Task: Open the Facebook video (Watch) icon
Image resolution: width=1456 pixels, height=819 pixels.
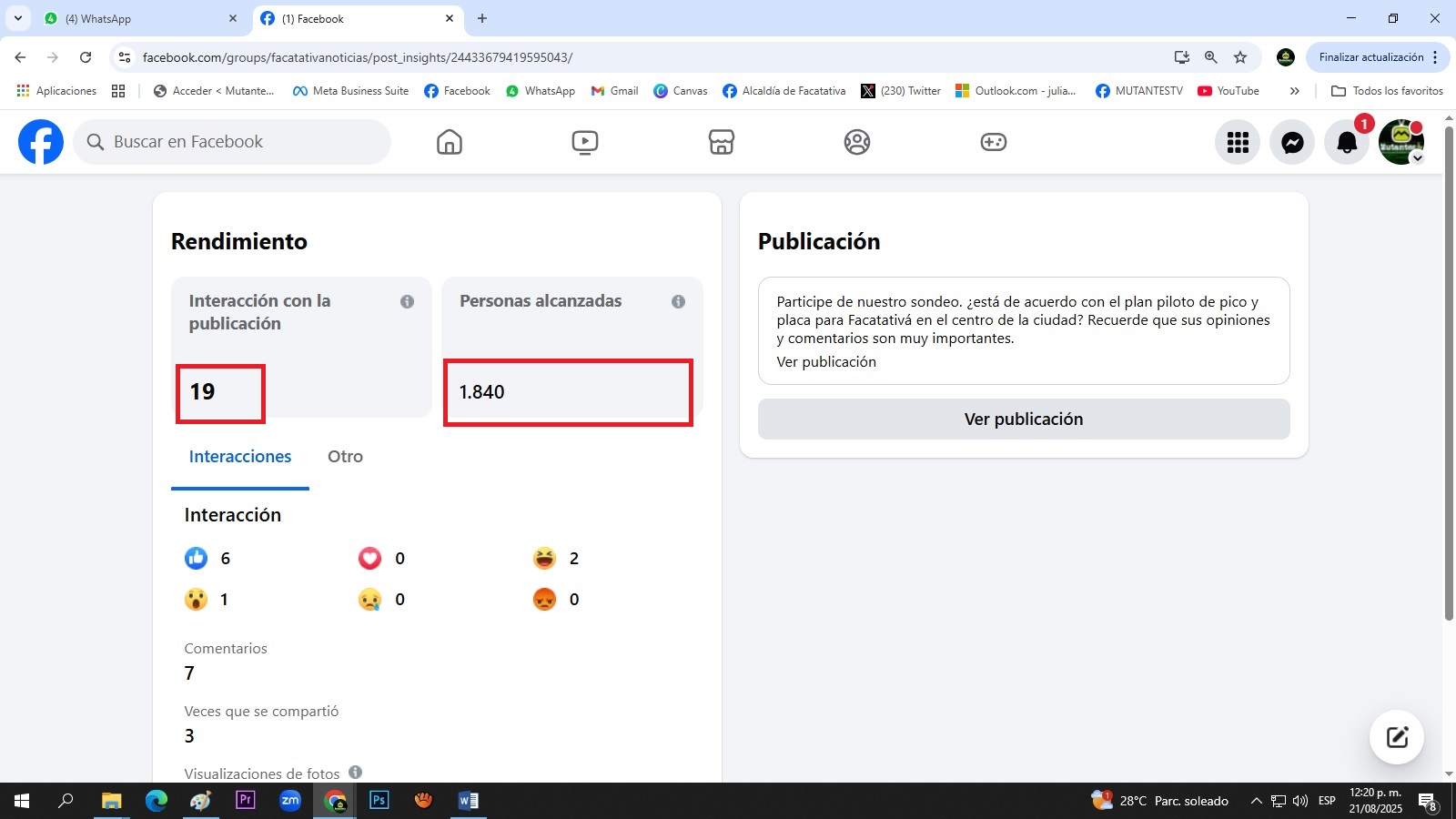Action: pyautogui.click(x=585, y=142)
